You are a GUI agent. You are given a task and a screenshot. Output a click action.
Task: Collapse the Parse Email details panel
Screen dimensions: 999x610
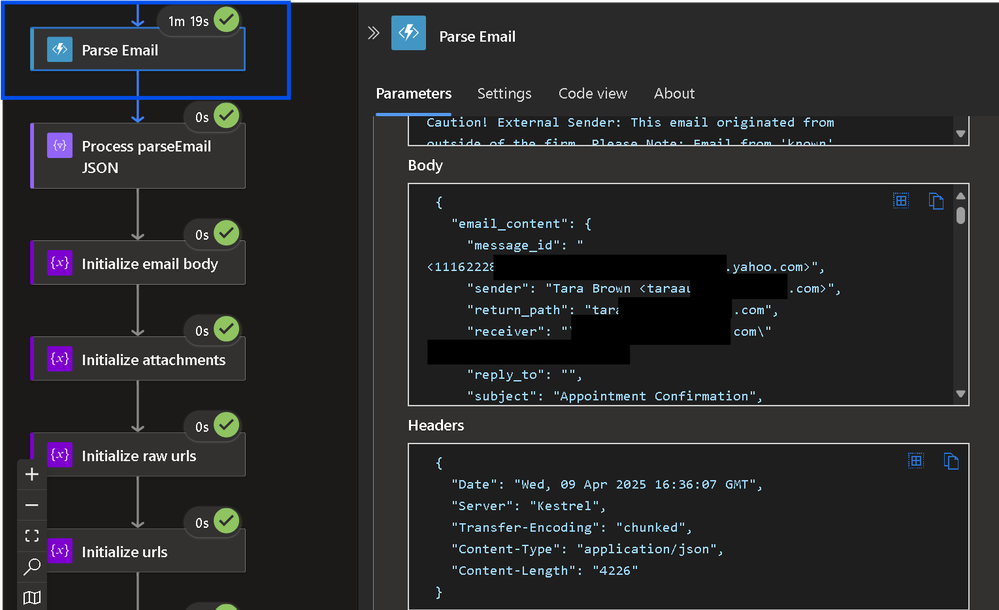373,33
